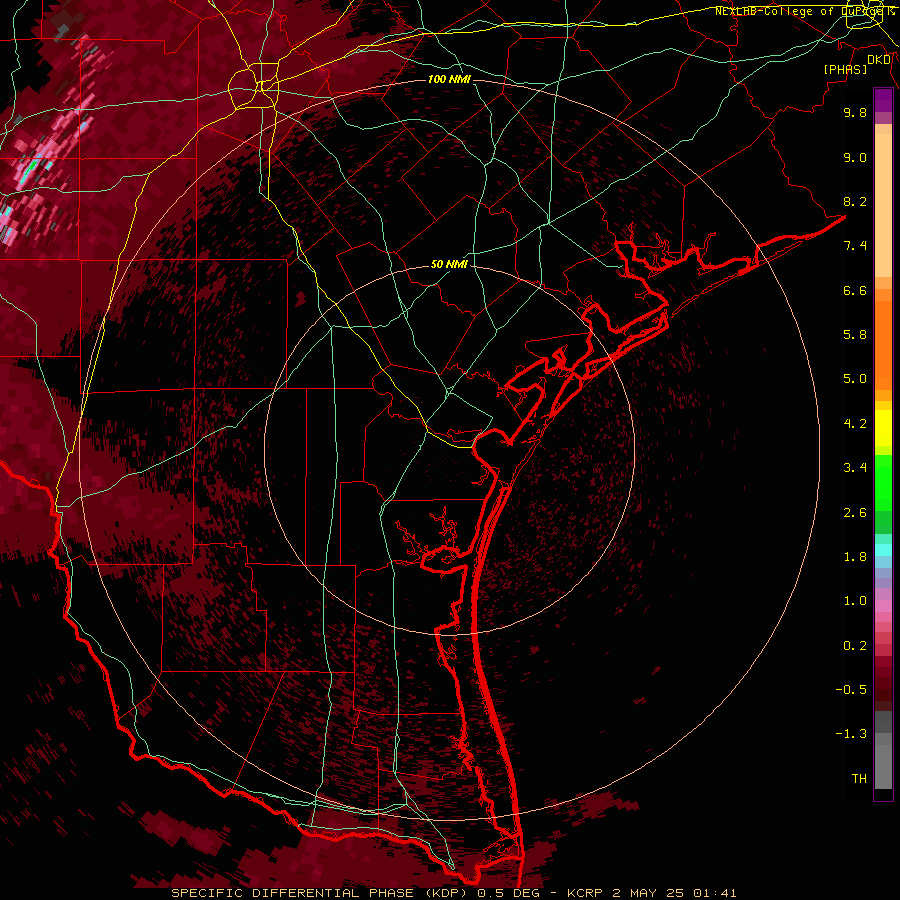Screen dimensions: 900x900
Task: Click the 5.0 value on the color scale
Action: 855,379
